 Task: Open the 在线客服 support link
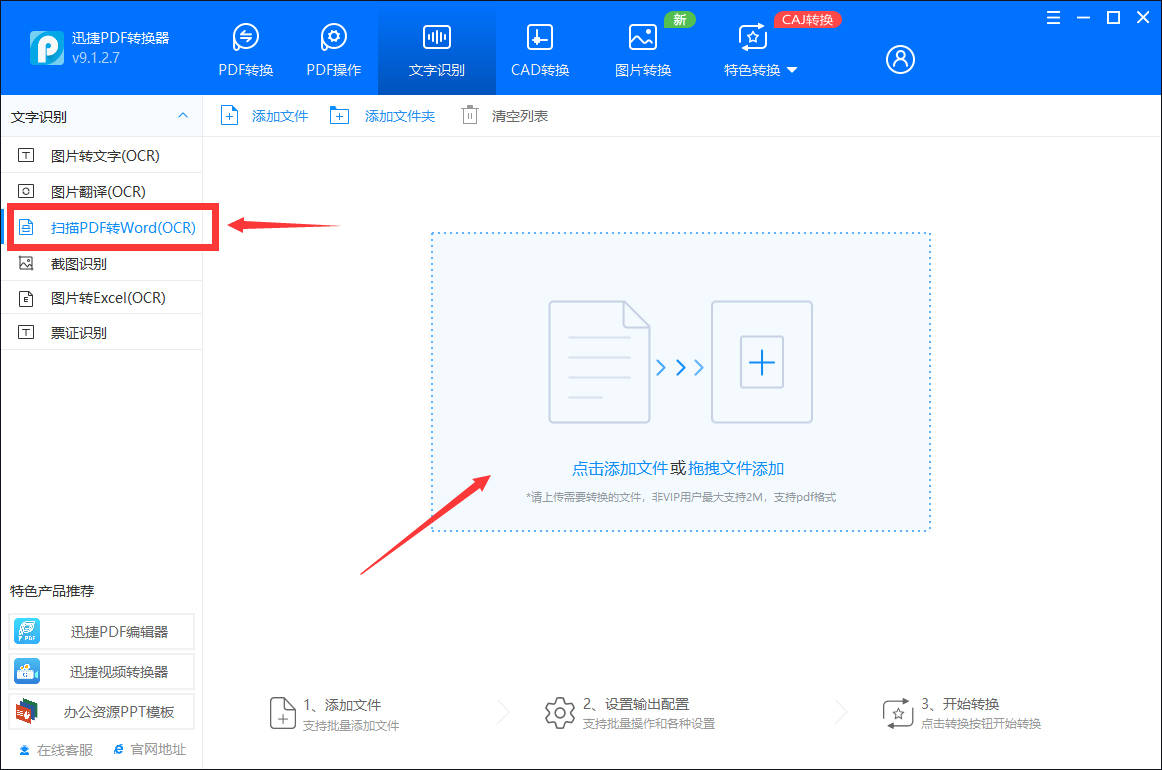(56, 750)
